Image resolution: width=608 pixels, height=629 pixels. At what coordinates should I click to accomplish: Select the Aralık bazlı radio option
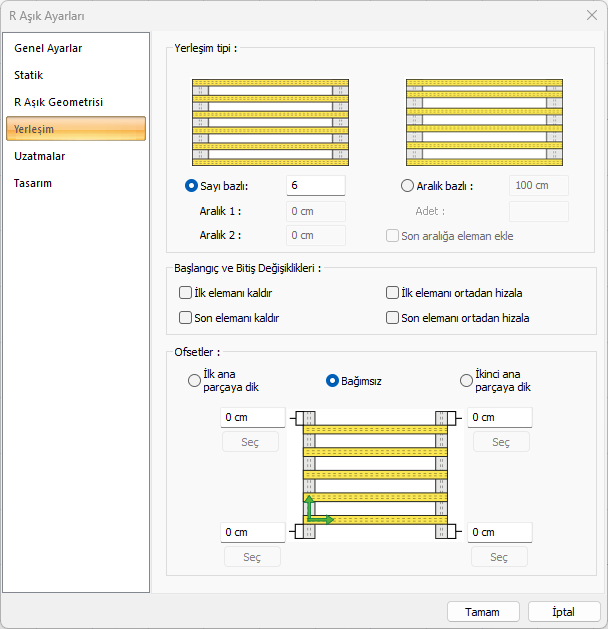click(x=406, y=186)
